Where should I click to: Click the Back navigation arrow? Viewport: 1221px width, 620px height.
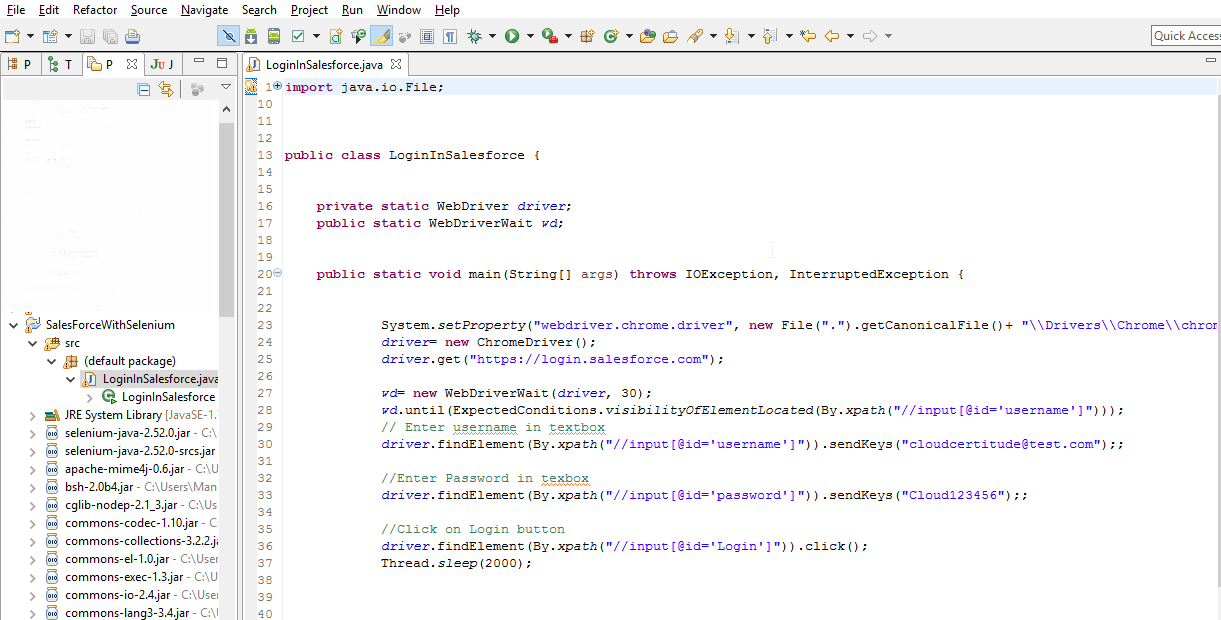tap(832, 36)
